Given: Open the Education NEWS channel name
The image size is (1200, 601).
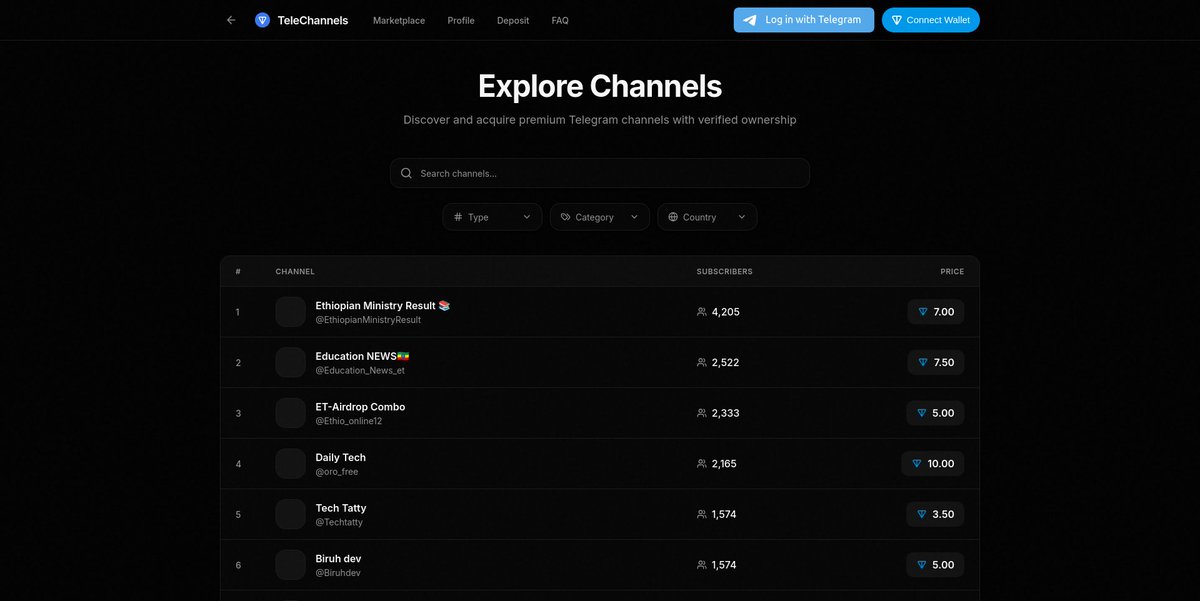Looking at the screenshot, I should tap(363, 356).
